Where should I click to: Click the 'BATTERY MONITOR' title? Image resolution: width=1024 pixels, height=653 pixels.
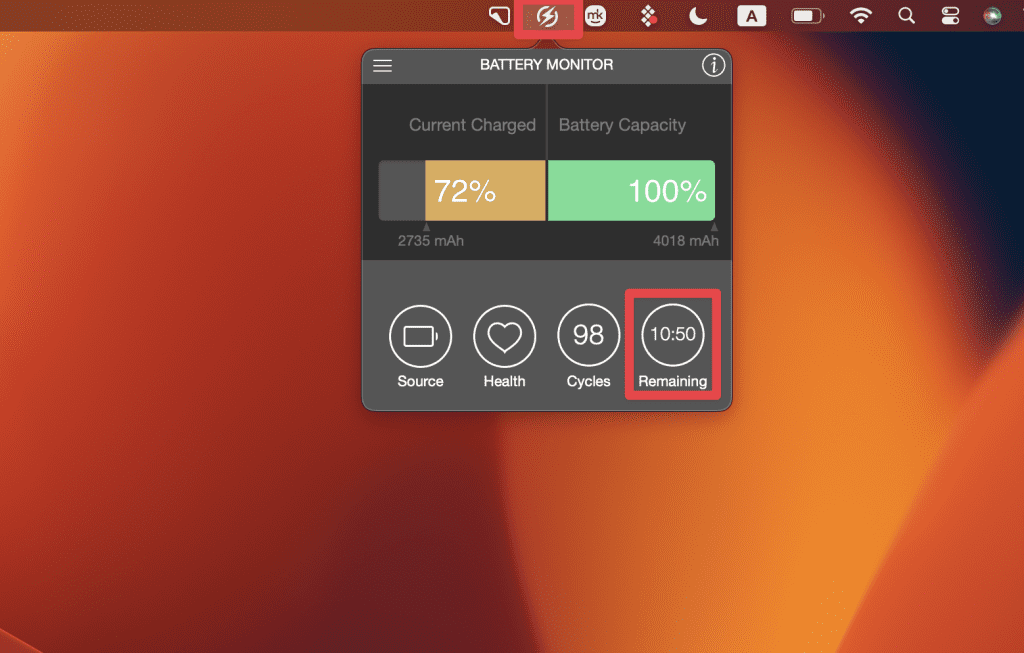pos(547,65)
